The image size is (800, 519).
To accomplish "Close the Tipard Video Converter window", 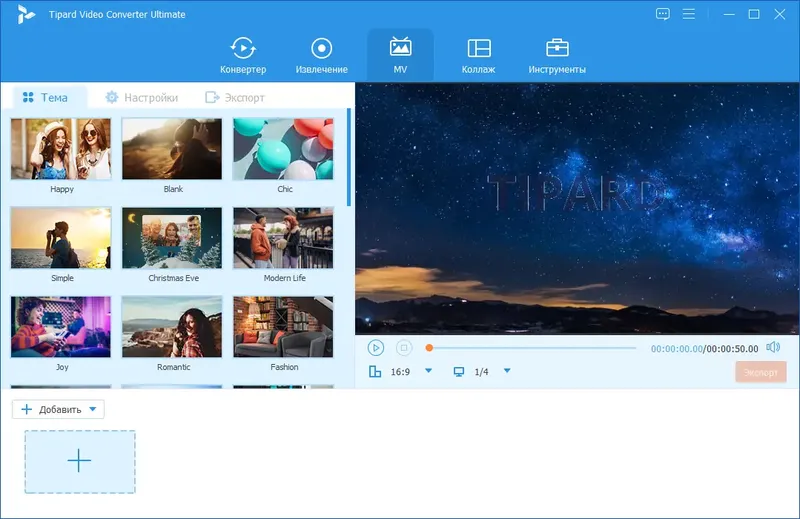I will click(780, 14).
